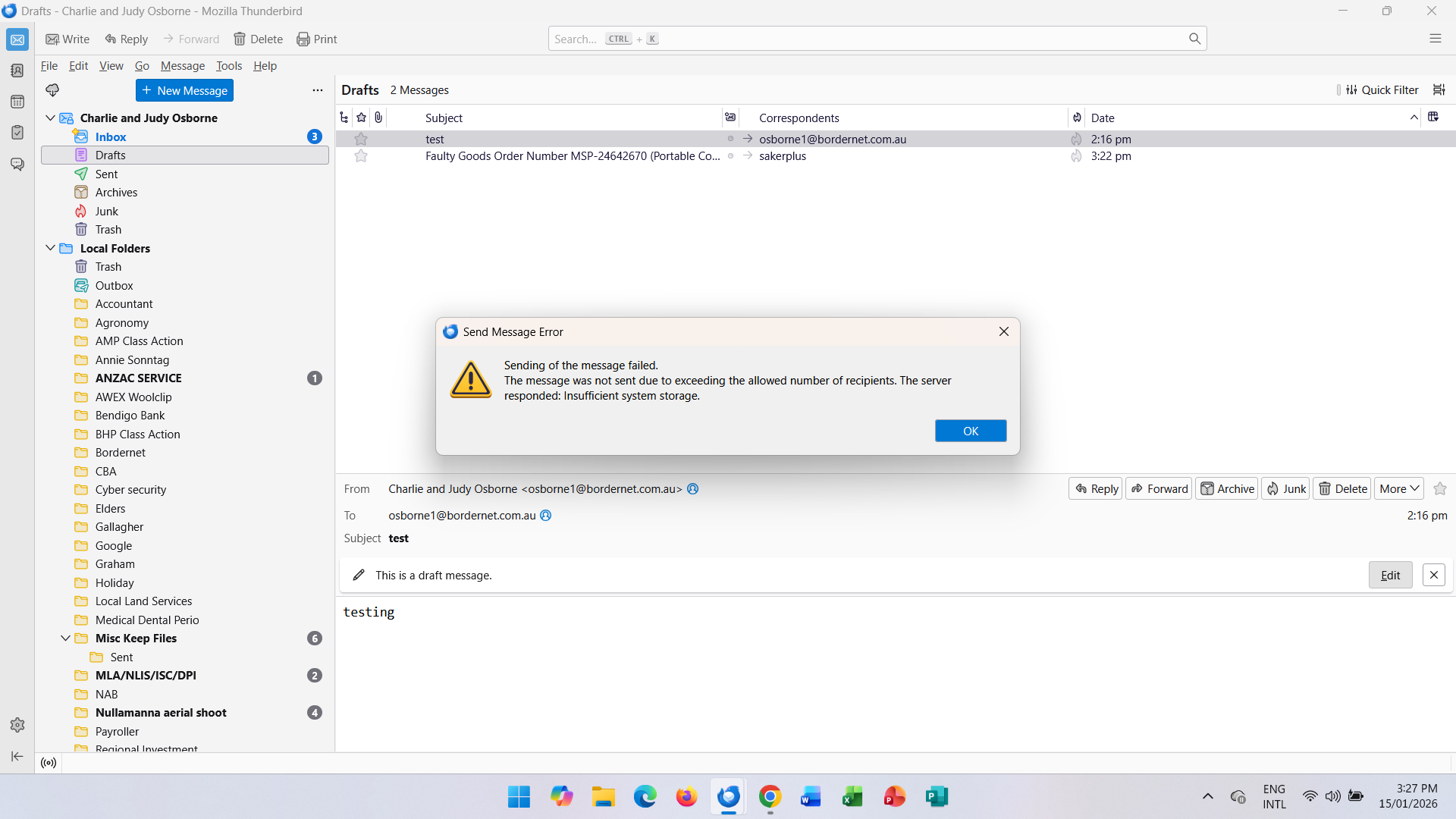1456x819 pixels.
Task: Open Thunderbird settings gear icon
Action: (17, 725)
